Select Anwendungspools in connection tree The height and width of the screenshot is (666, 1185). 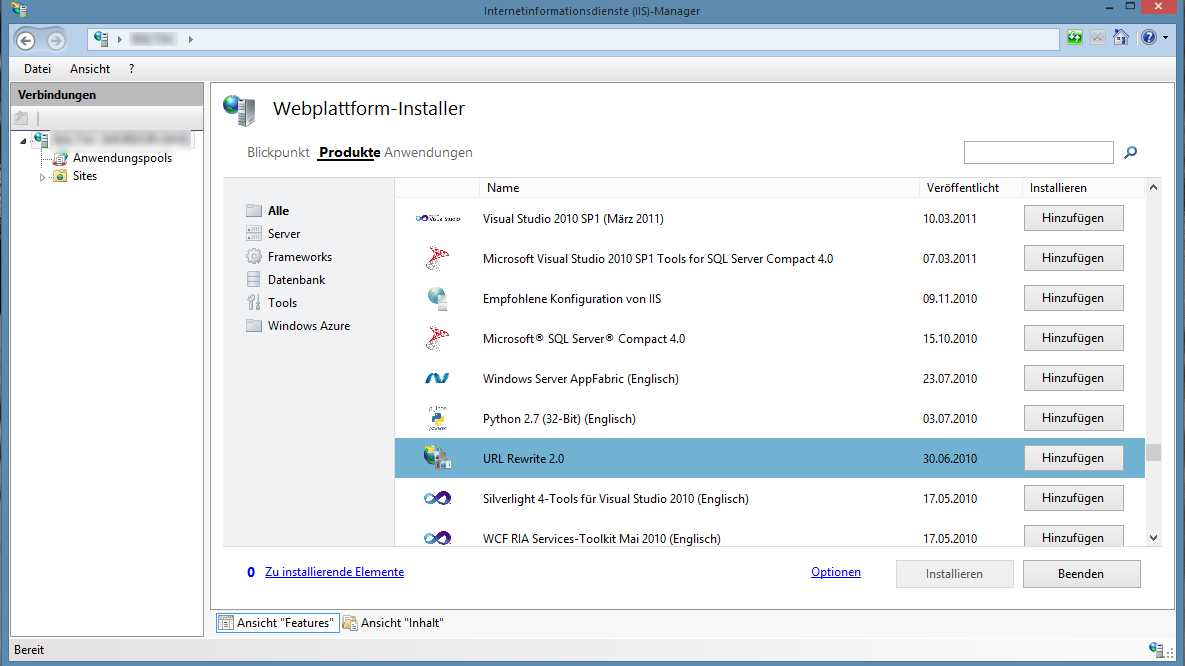[x=122, y=158]
